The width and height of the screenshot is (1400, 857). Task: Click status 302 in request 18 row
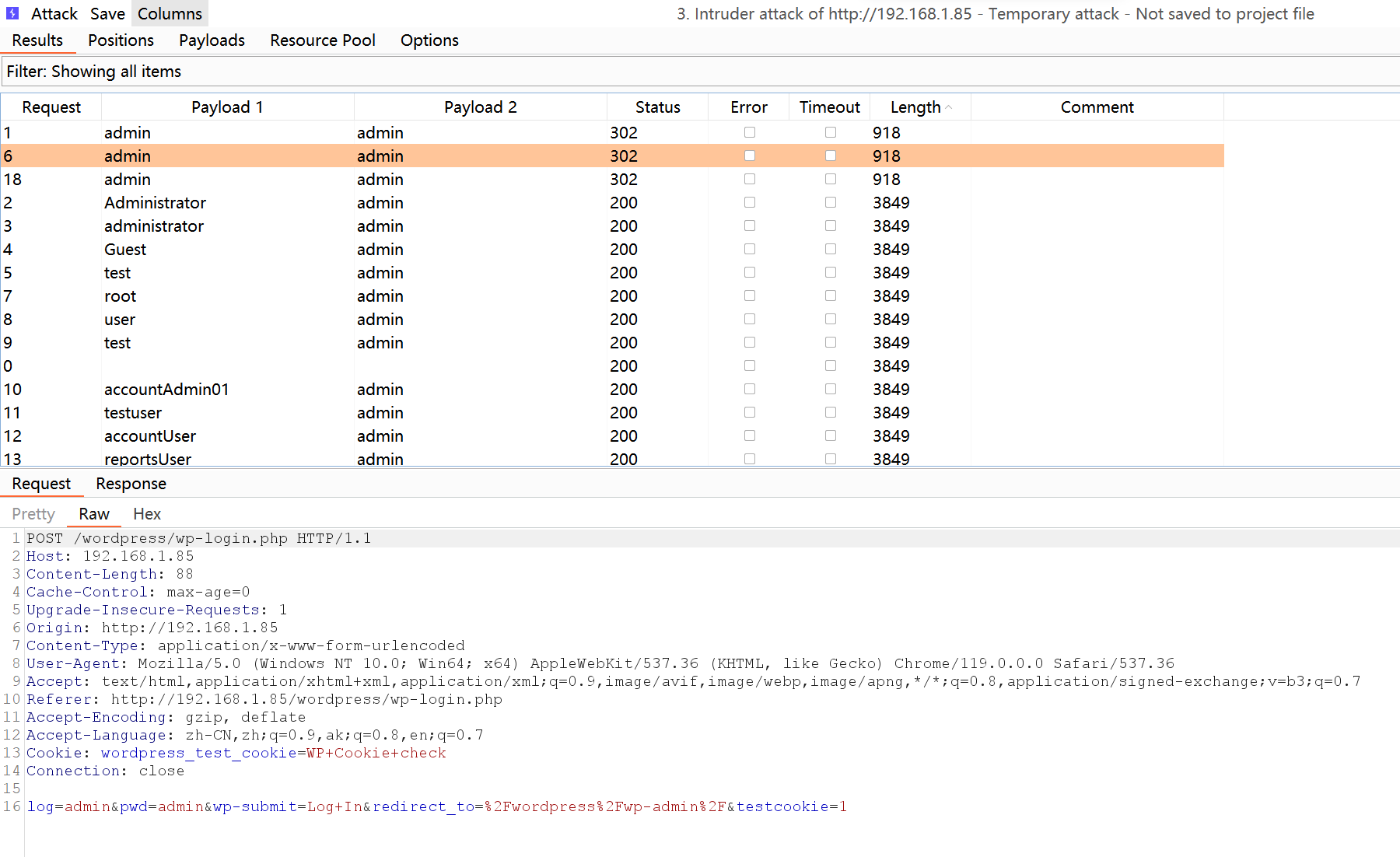624,180
